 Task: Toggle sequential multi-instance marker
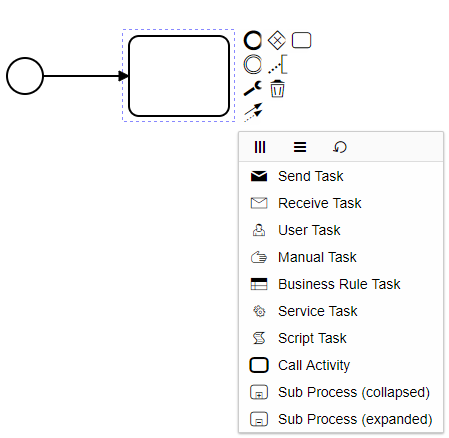(x=300, y=147)
